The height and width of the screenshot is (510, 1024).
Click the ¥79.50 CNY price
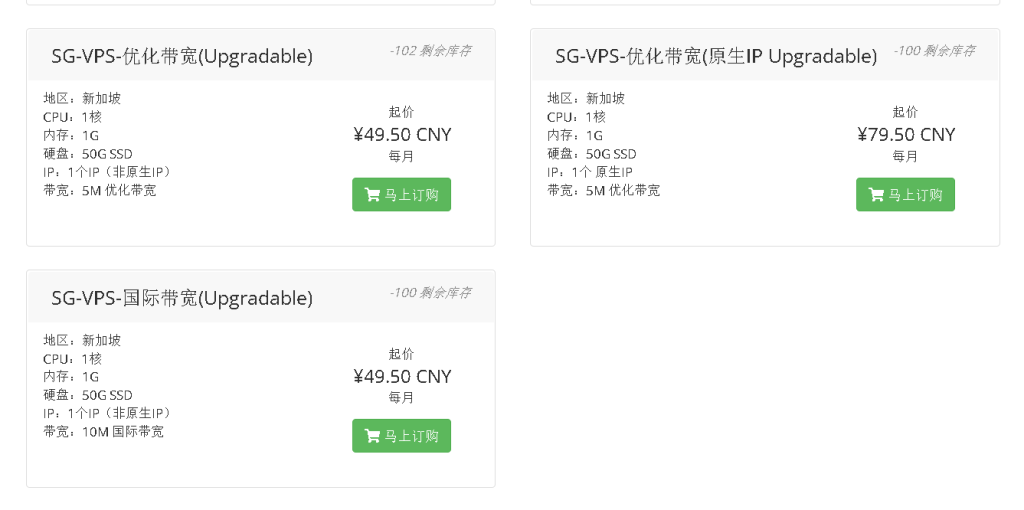906,135
